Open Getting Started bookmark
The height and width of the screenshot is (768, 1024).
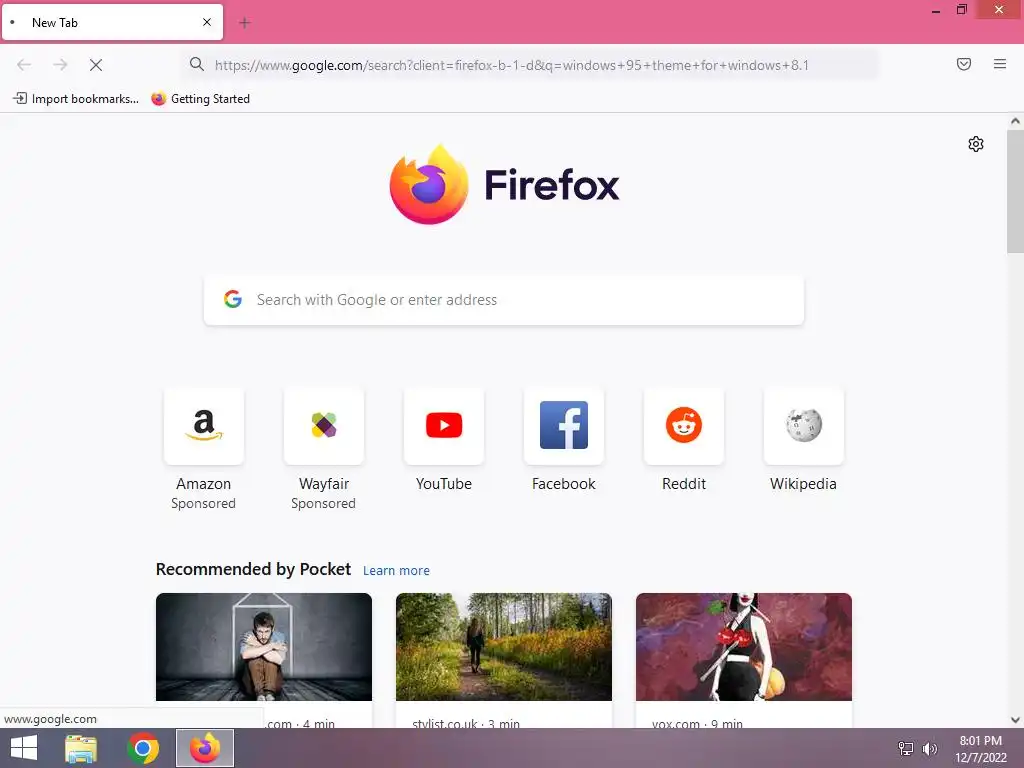(200, 99)
